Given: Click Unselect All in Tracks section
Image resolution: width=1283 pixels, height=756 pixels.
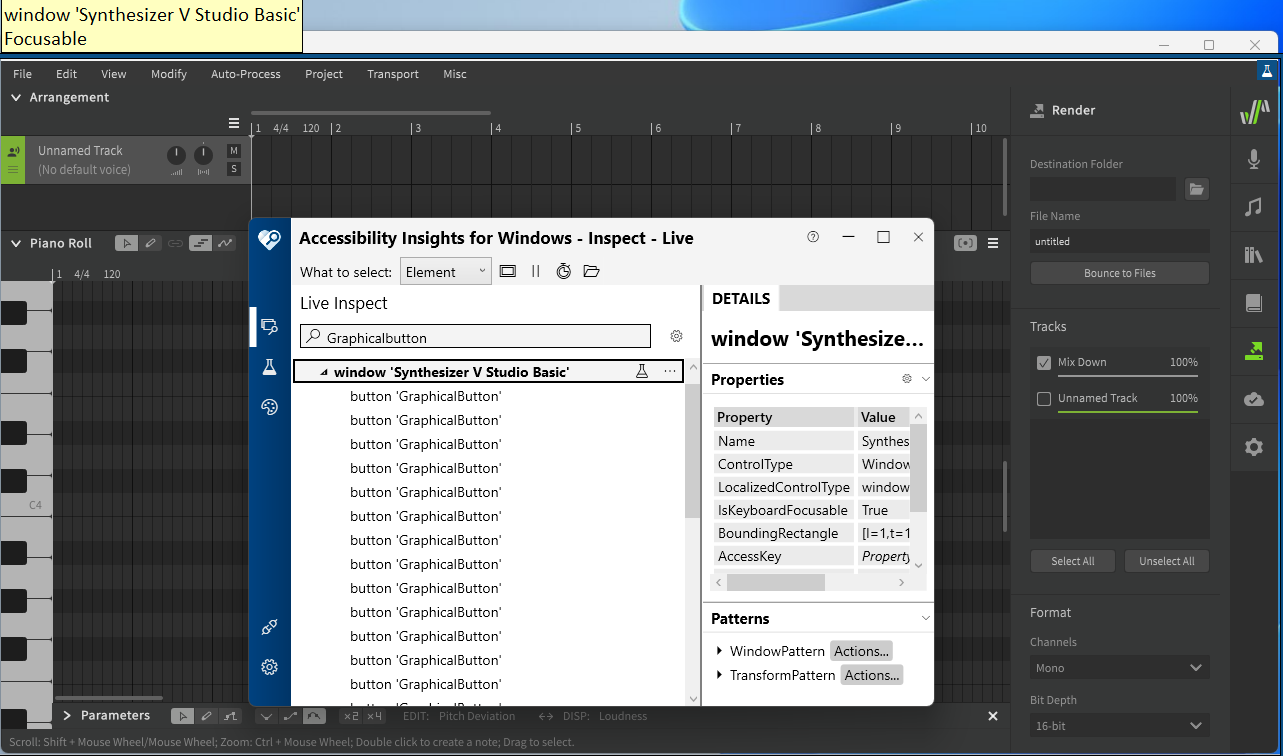Looking at the screenshot, I should 1167,561.
